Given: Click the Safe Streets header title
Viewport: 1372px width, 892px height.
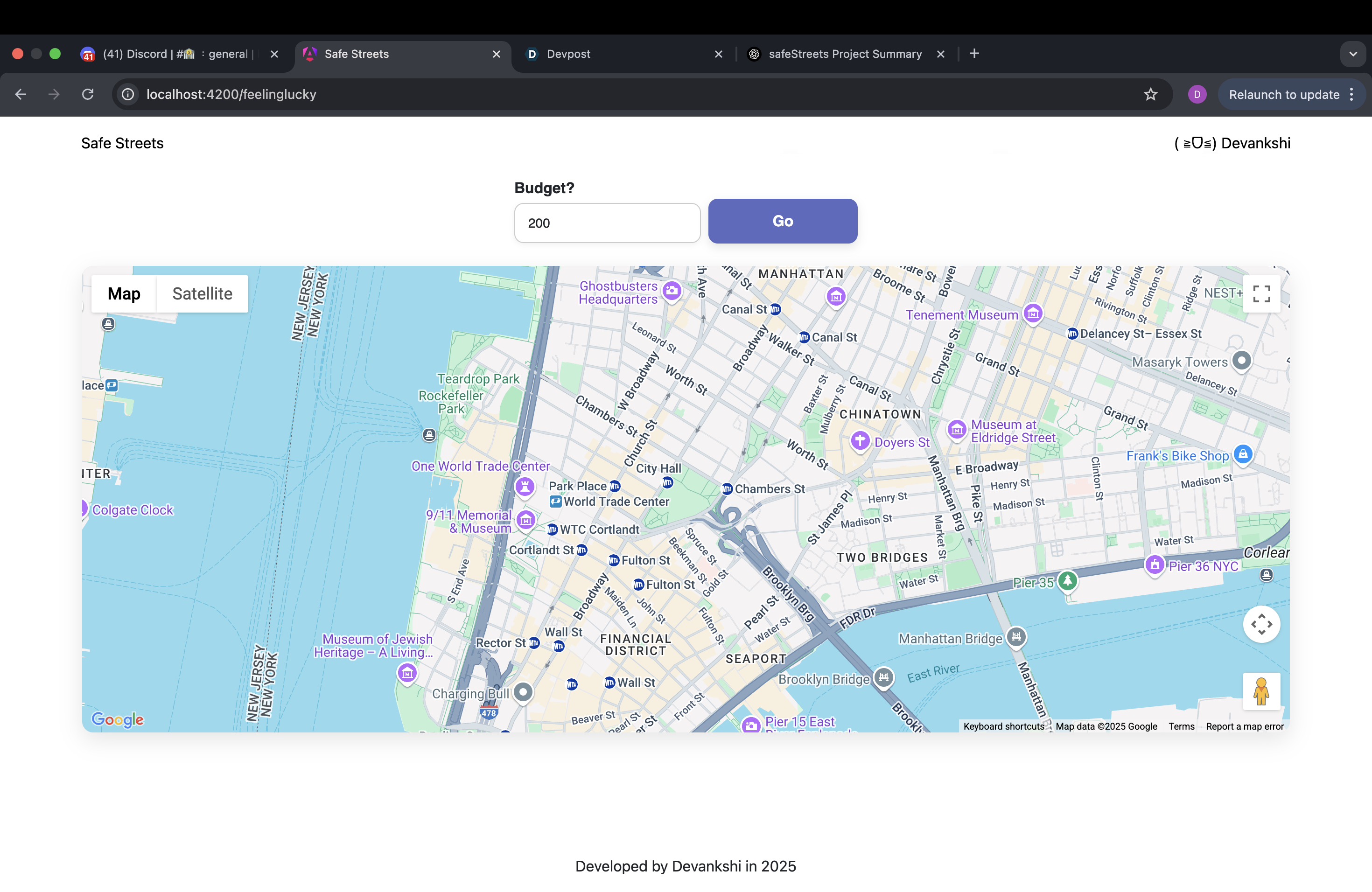Looking at the screenshot, I should [122, 144].
